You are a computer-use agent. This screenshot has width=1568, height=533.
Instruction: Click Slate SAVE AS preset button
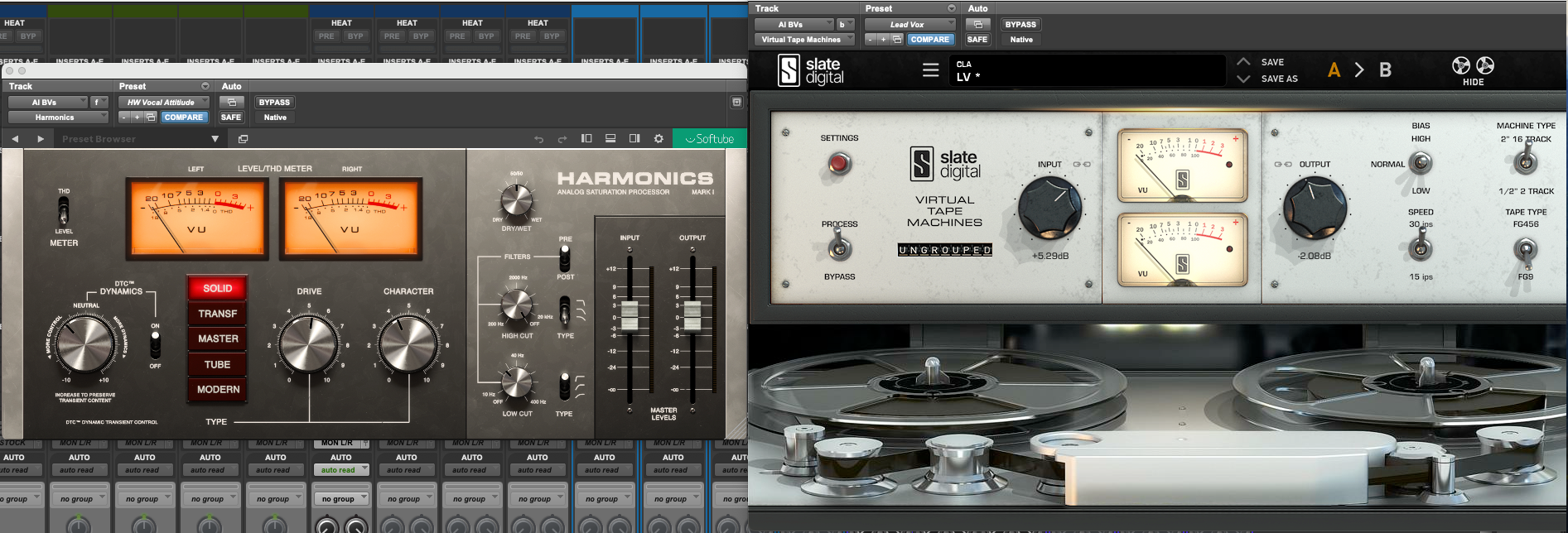tap(1280, 79)
